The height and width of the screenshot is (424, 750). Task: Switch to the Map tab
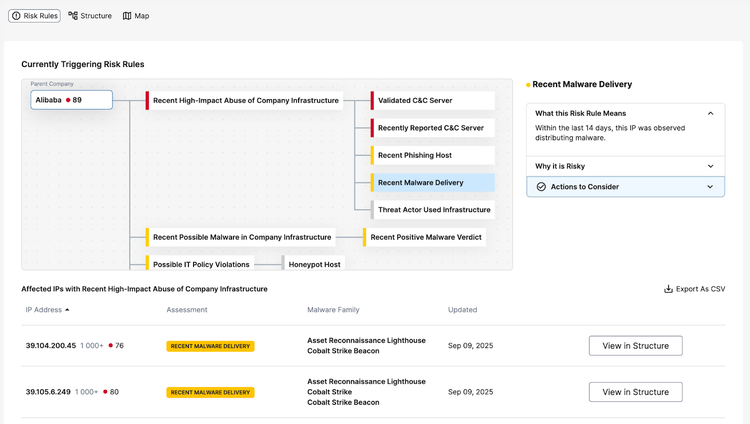click(x=135, y=16)
